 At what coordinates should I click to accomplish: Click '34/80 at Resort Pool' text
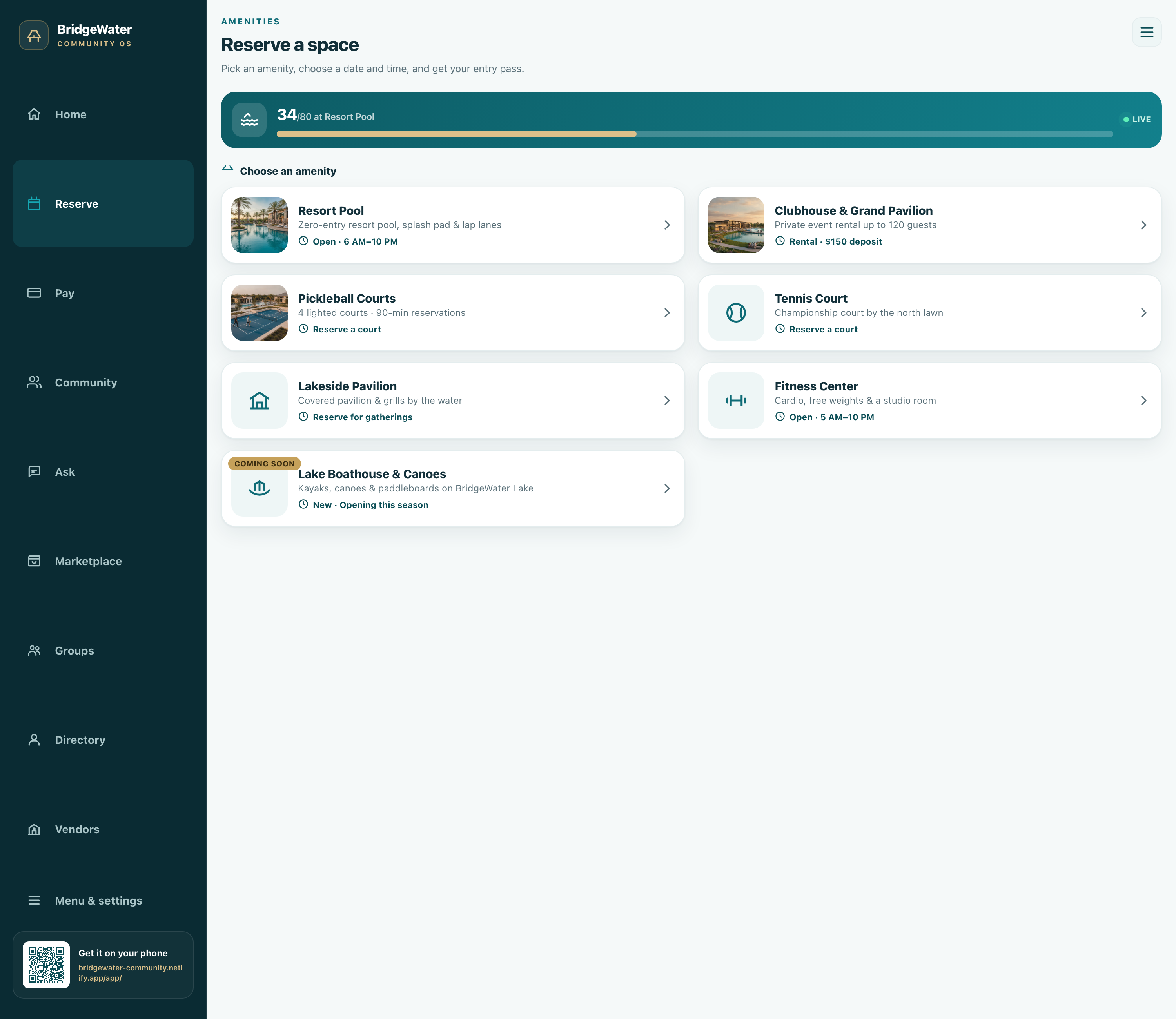[x=325, y=116]
